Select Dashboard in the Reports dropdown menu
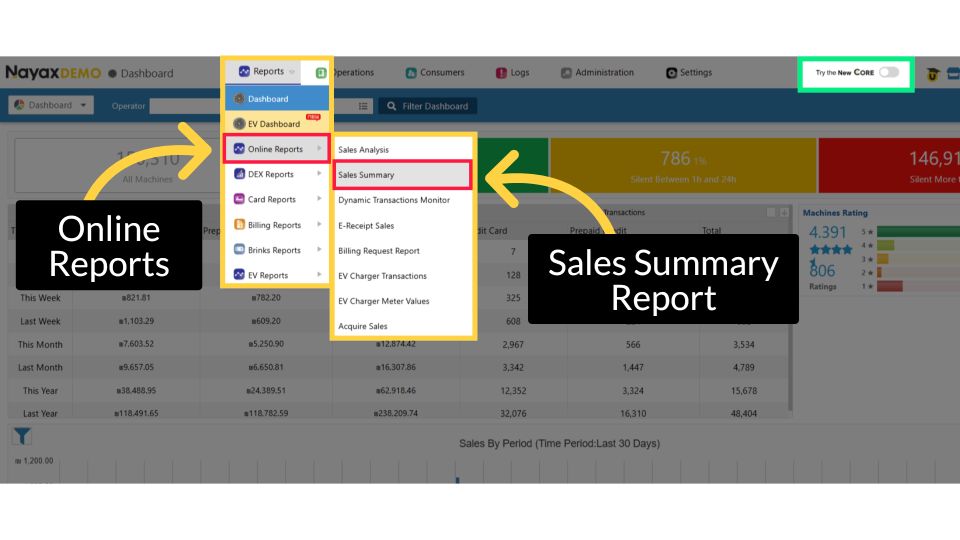 coord(277,99)
